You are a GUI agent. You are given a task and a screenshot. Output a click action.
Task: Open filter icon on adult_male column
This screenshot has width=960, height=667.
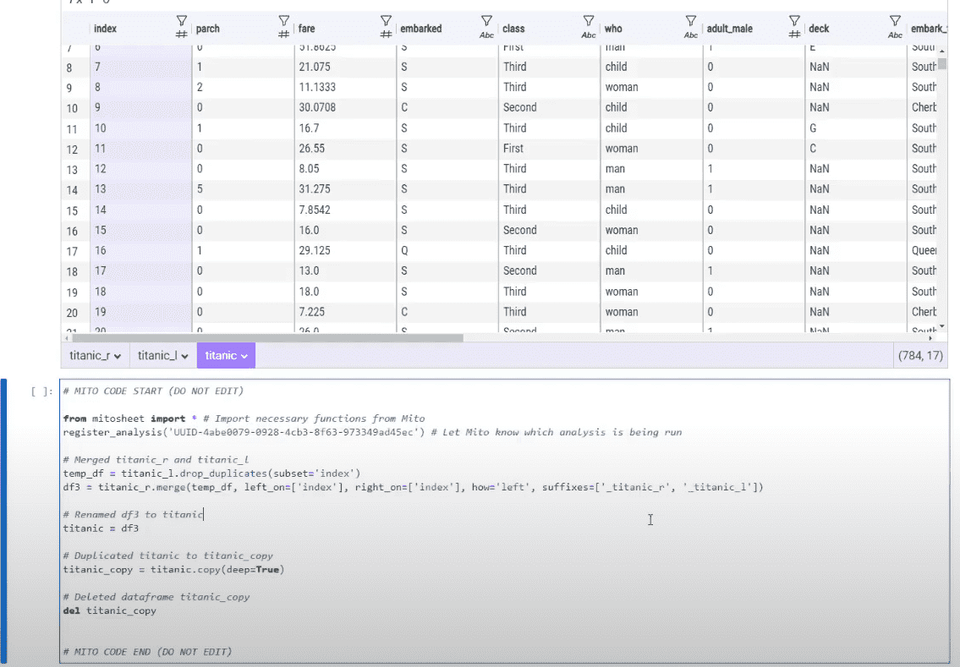pos(794,21)
